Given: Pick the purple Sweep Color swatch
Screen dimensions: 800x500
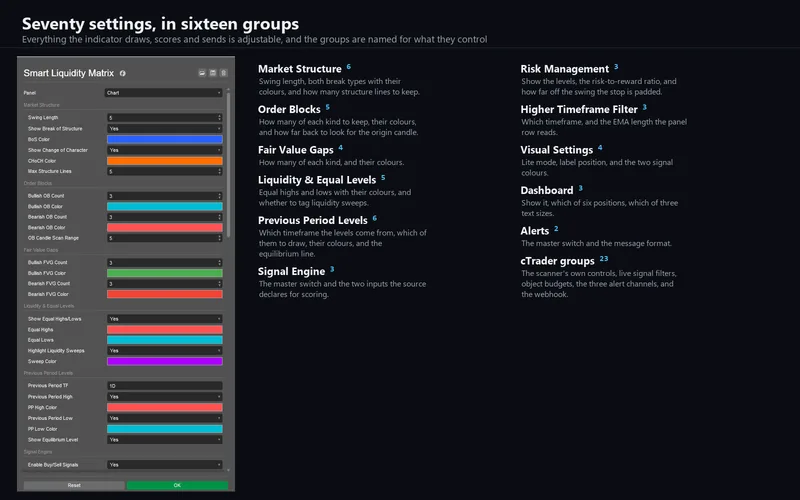Looking at the screenshot, I should point(164,361).
